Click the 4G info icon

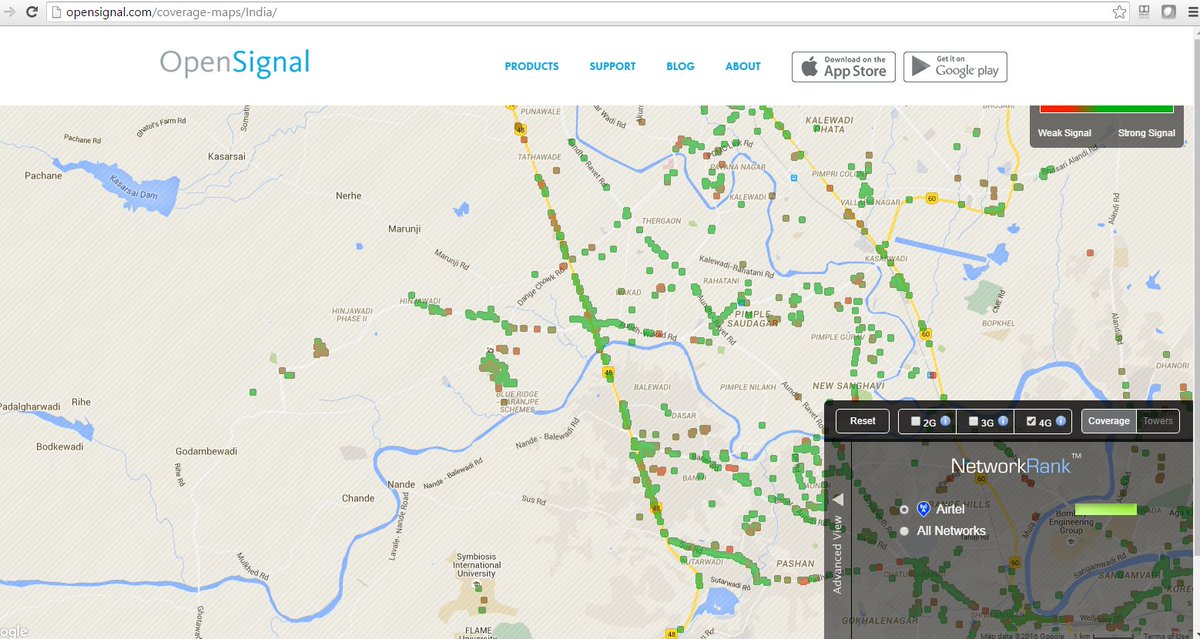click(1061, 422)
